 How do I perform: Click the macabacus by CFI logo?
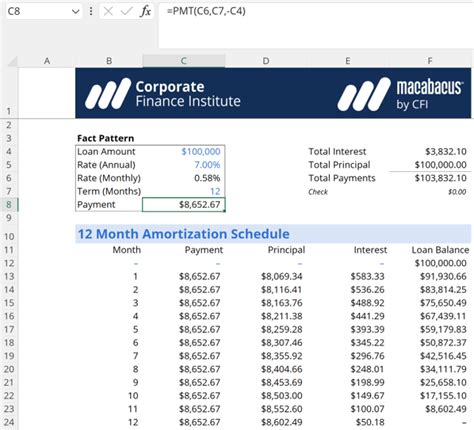400,94
